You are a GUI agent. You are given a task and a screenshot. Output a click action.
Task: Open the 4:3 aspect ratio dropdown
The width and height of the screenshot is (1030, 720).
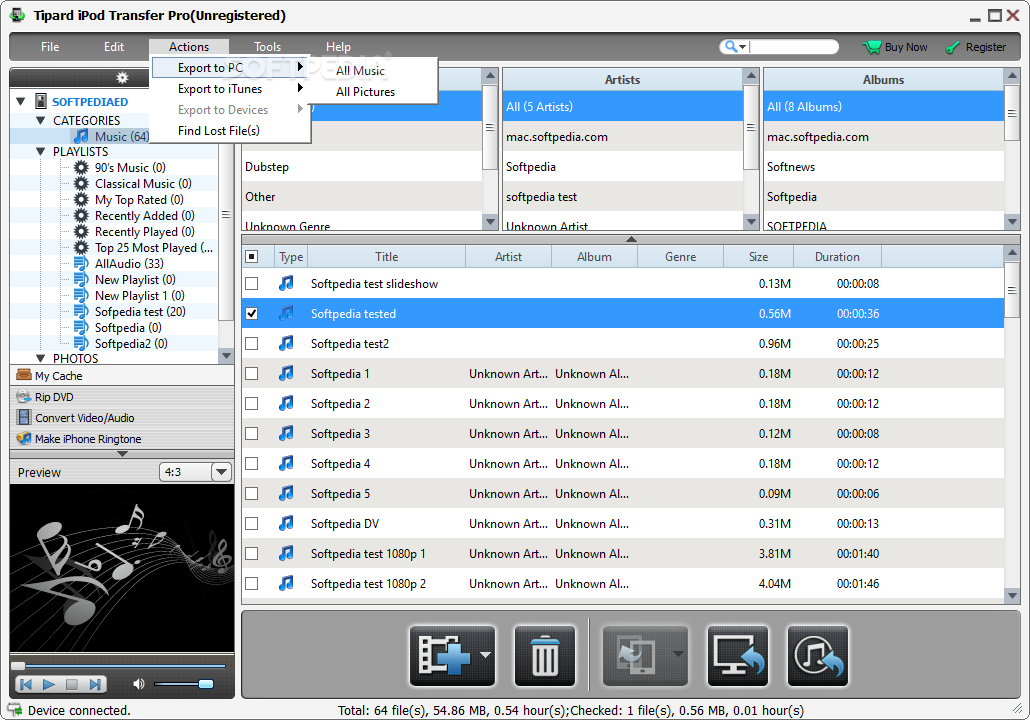tap(221, 472)
